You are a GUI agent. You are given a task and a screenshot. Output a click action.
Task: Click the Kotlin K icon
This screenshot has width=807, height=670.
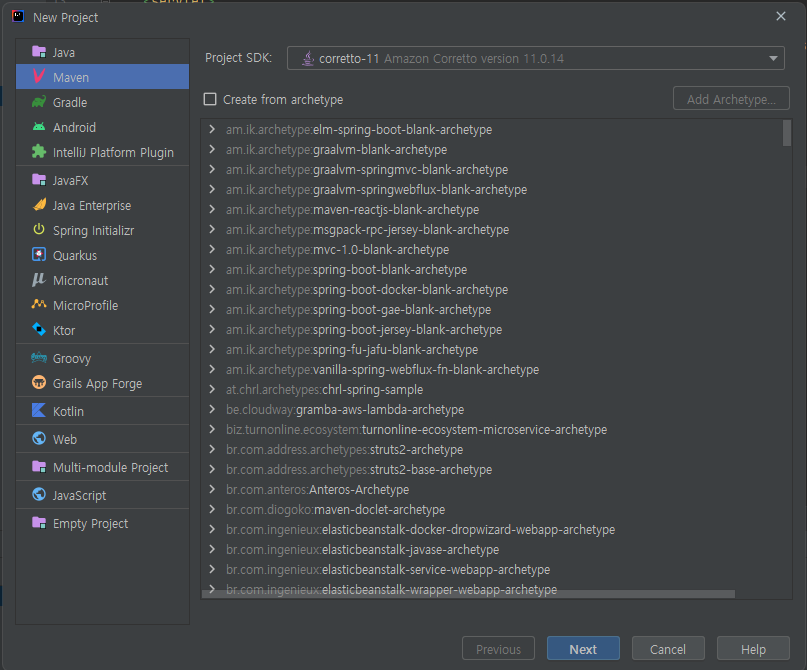point(39,410)
